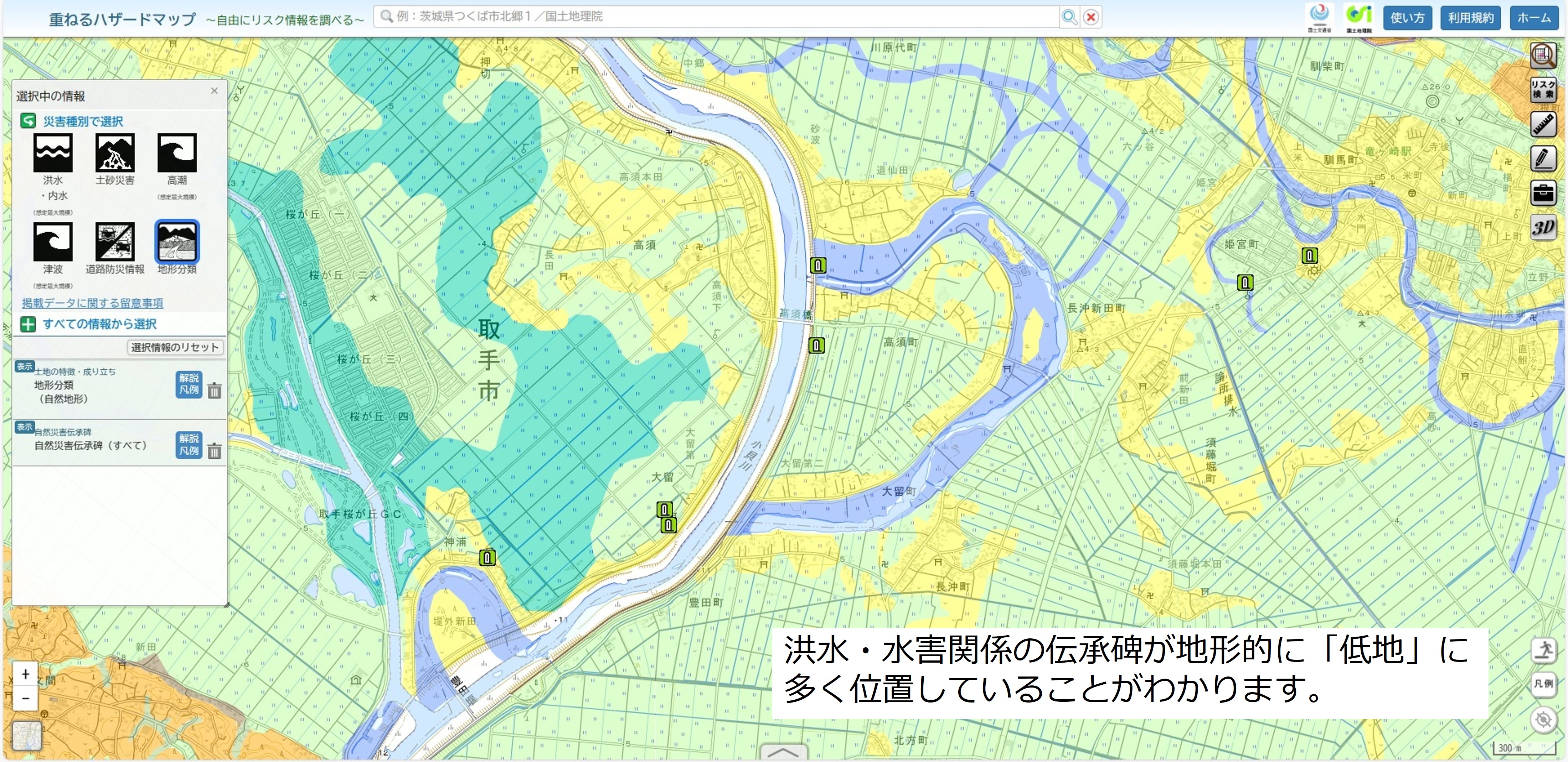Select the ruler measurement tool

[x=1543, y=124]
